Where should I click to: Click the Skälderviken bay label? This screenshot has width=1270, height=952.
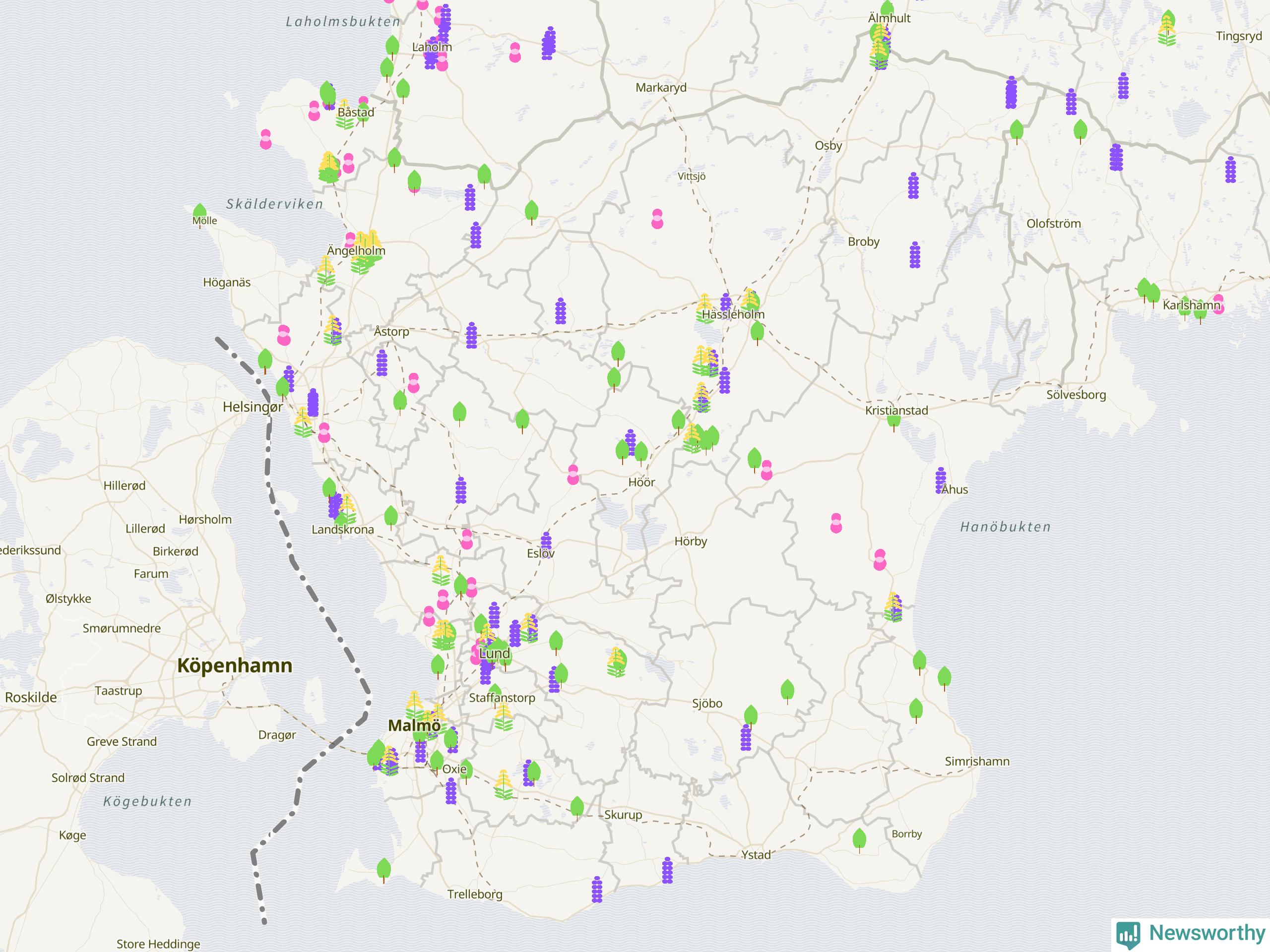coord(274,204)
